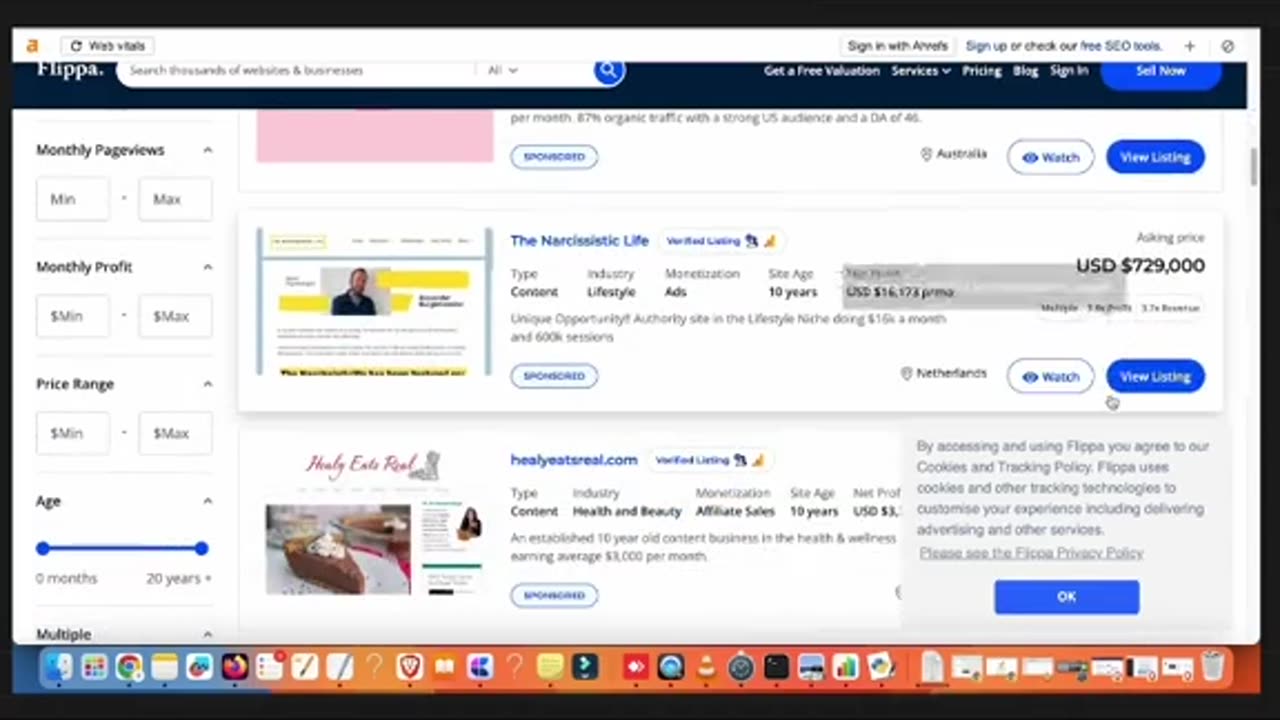The image size is (1280, 720).
Task: Open Finder from the dock
Action: pyautogui.click(x=59, y=666)
